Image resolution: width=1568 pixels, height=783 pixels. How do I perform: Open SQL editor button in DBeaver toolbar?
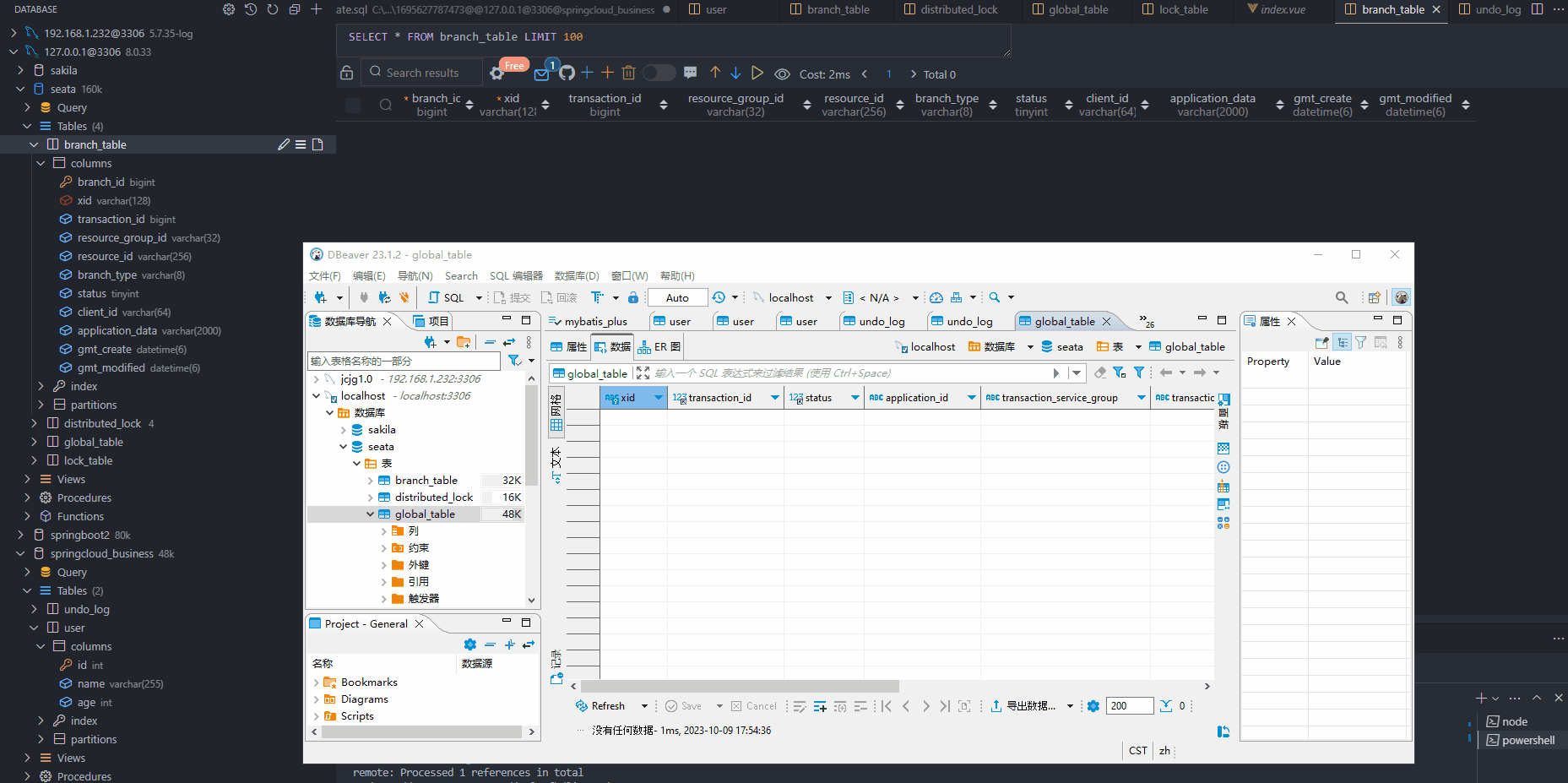pos(447,297)
